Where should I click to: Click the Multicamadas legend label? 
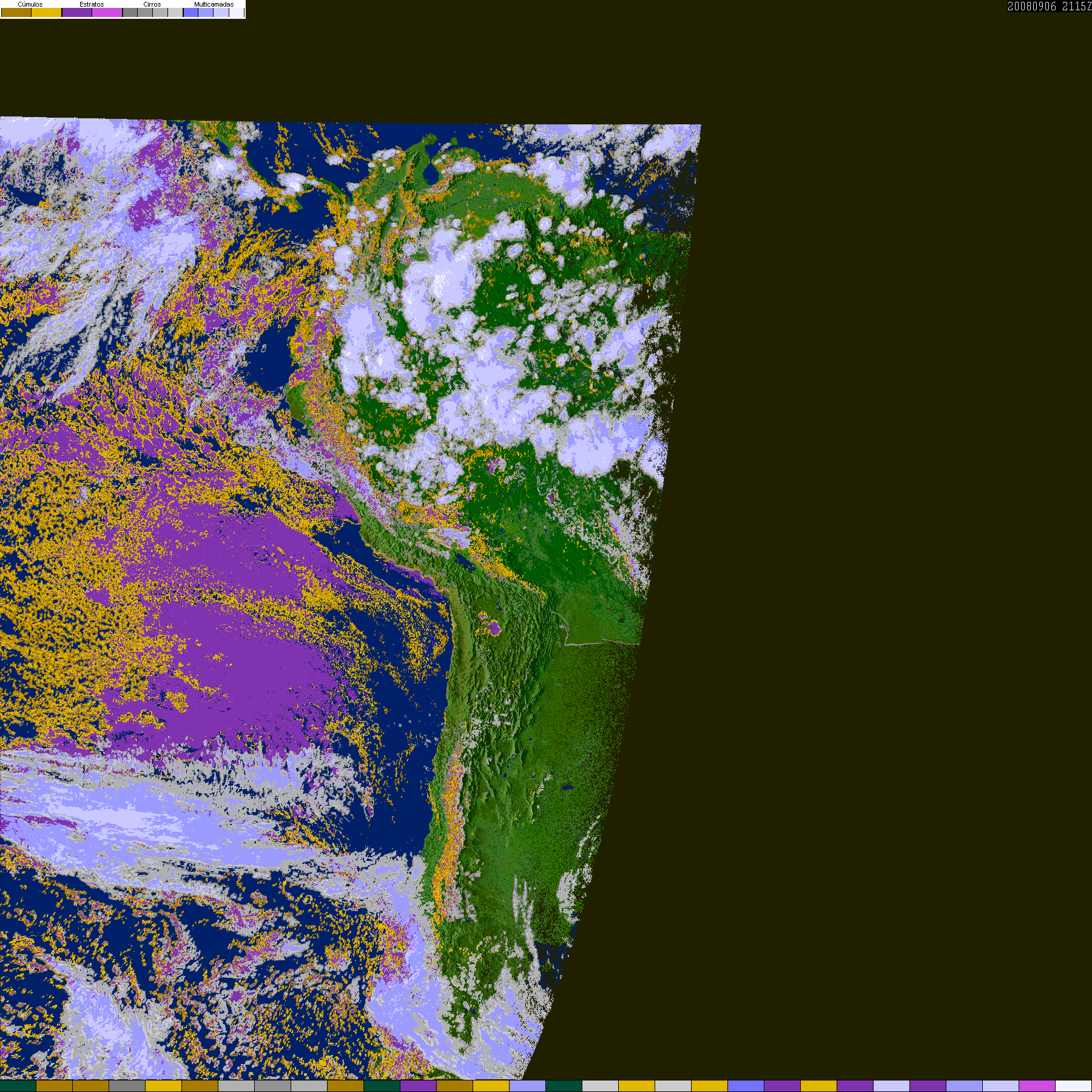pyautogui.click(x=214, y=4)
